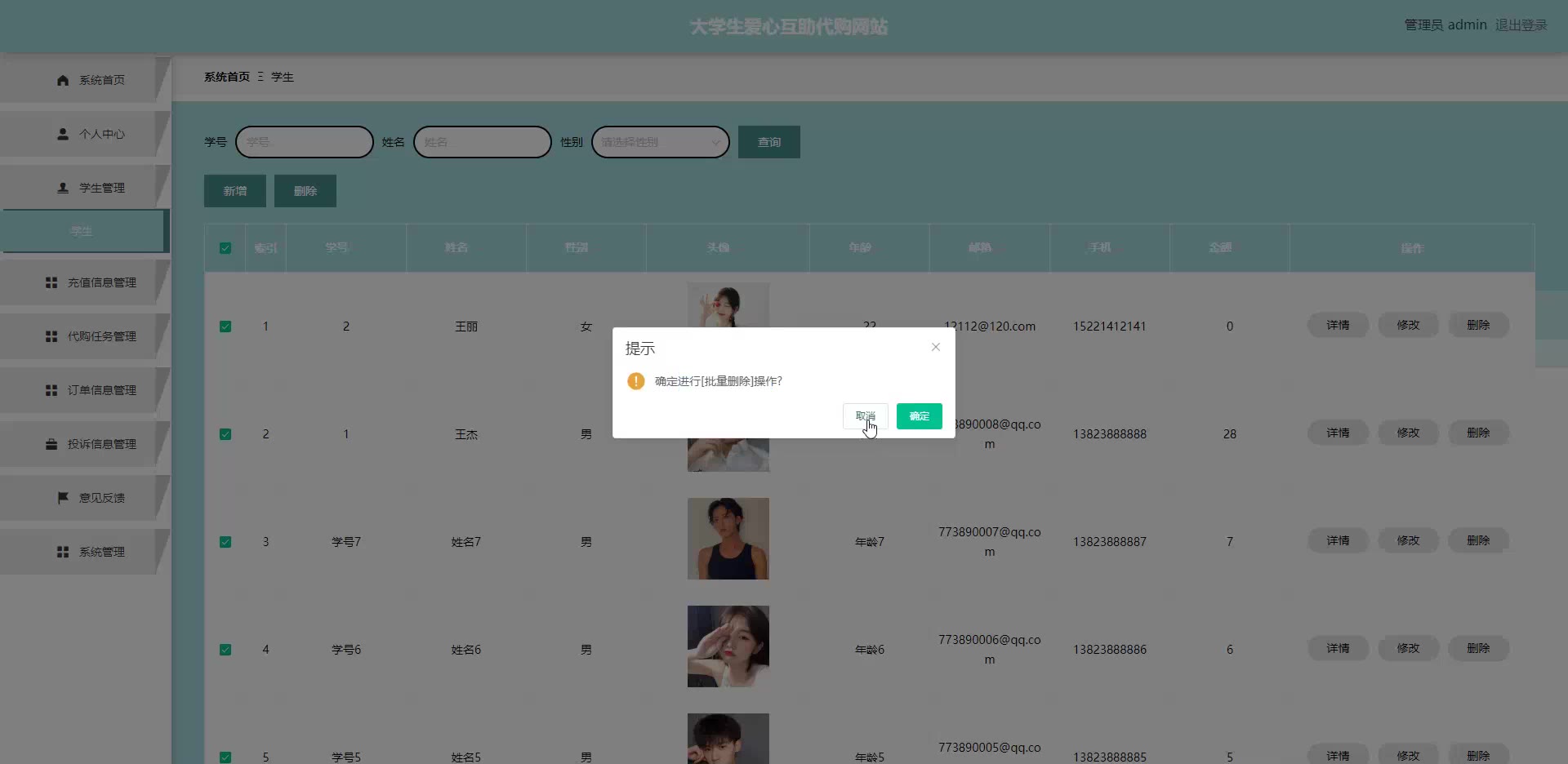Click the phone number 15221412141
1568x764 pixels.
pos(1110,326)
